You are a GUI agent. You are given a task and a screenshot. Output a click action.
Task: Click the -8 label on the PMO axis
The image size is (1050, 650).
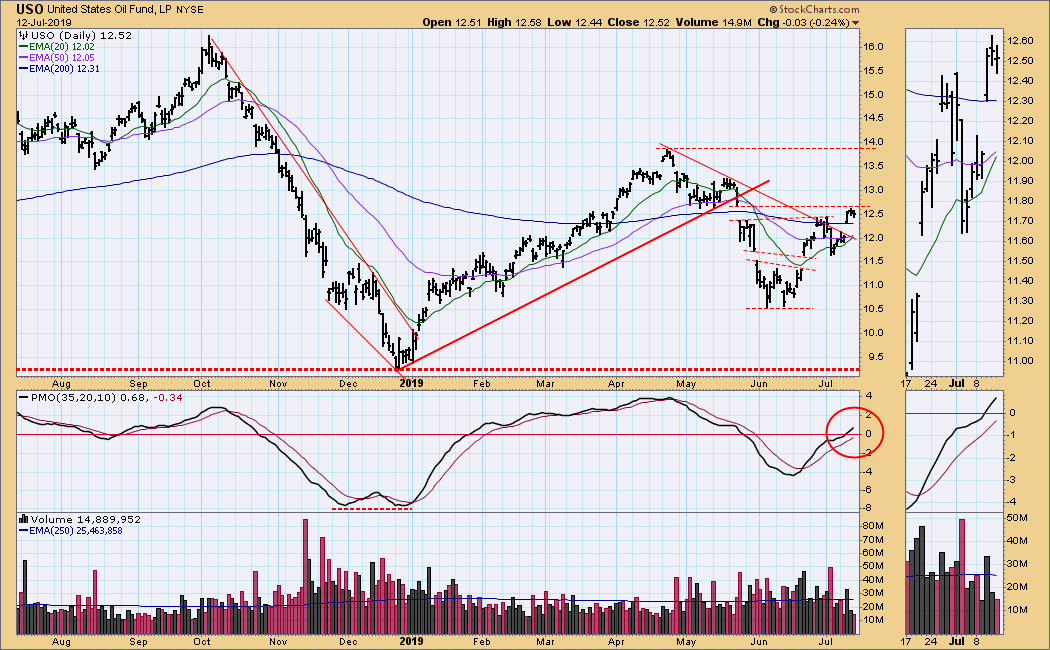click(x=867, y=507)
